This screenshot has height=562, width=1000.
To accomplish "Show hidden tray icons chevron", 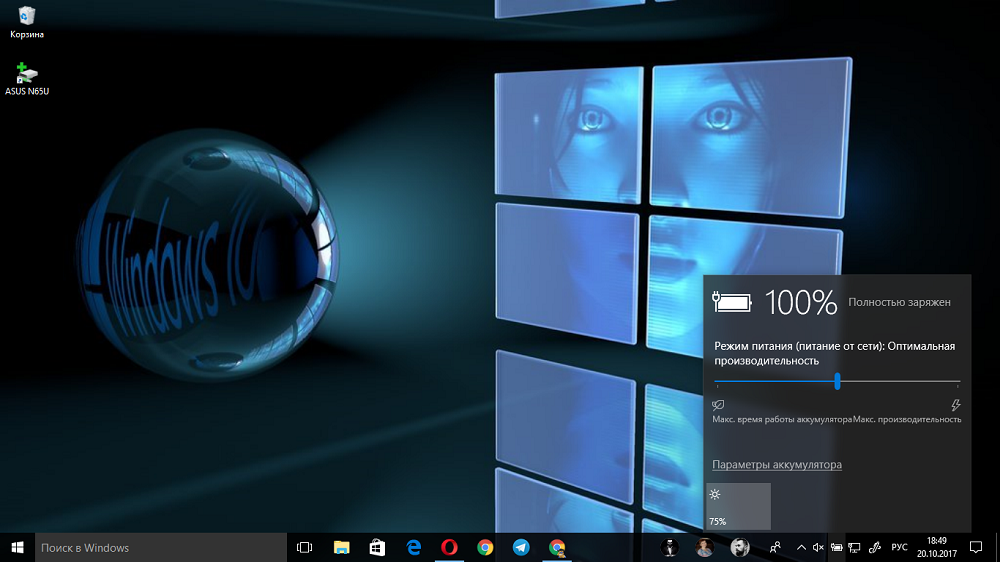I will (x=801, y=547).
